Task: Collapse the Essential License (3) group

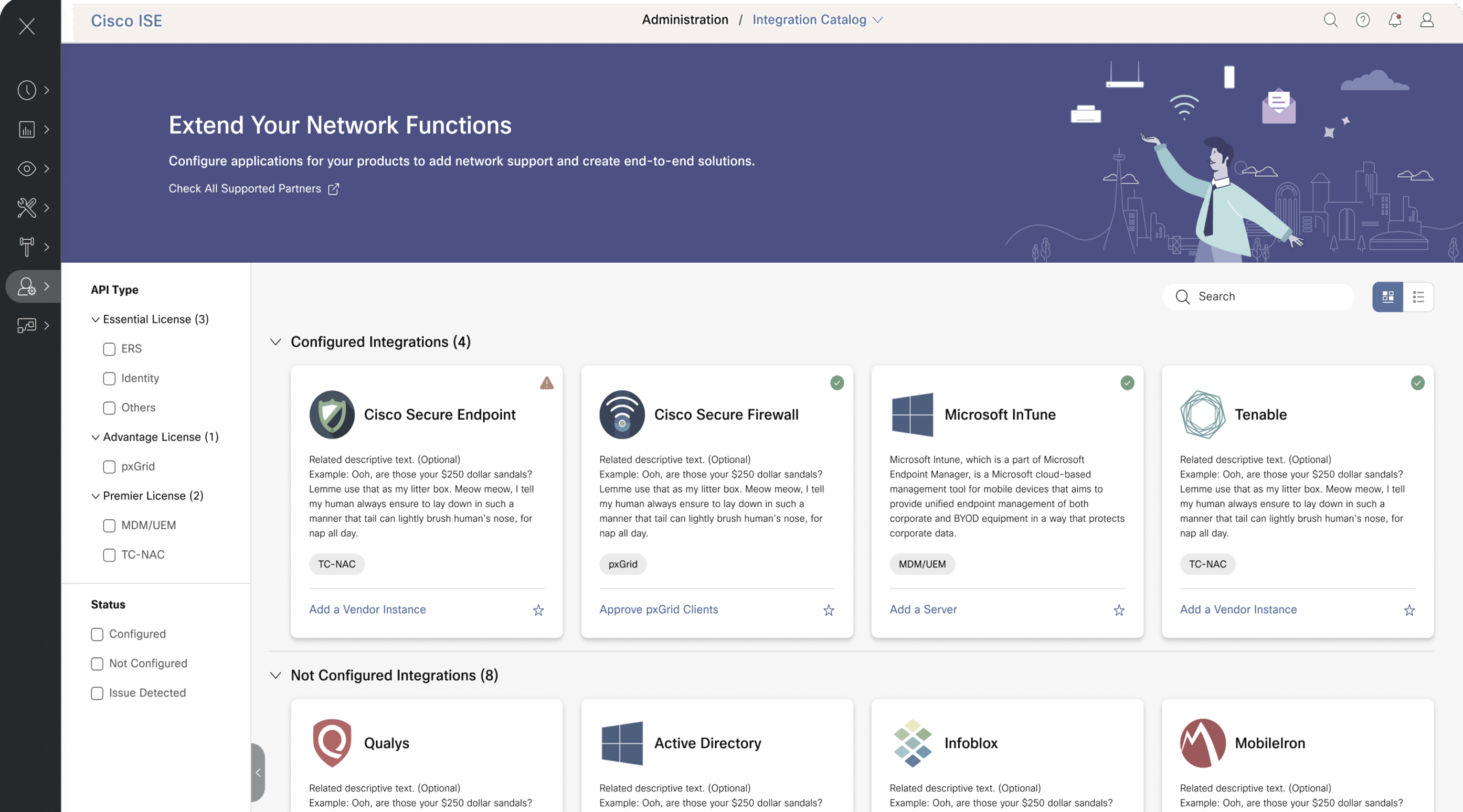Action: pos(96,319)
